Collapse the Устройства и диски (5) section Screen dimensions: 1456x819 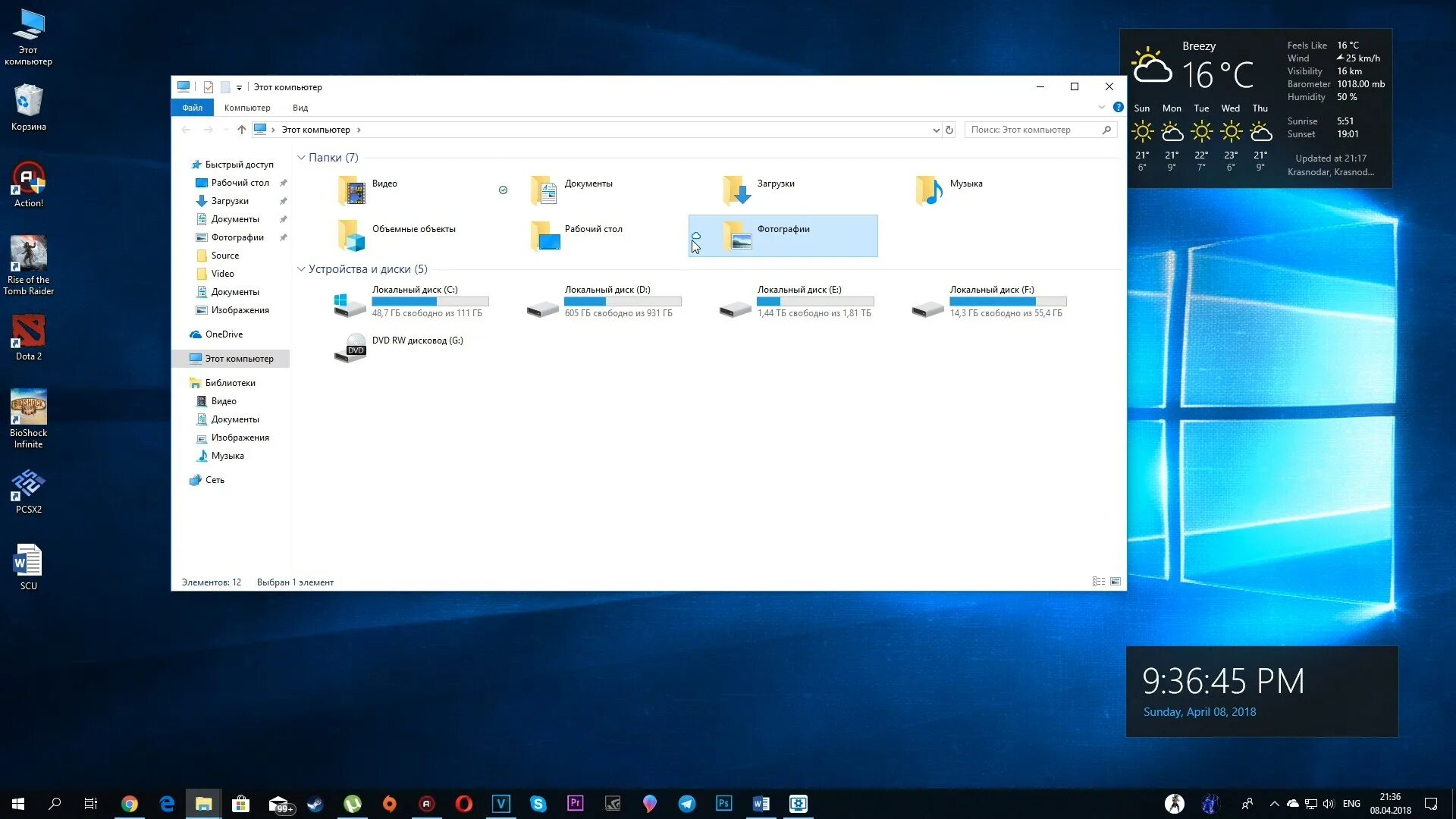[x=303, y=268]
